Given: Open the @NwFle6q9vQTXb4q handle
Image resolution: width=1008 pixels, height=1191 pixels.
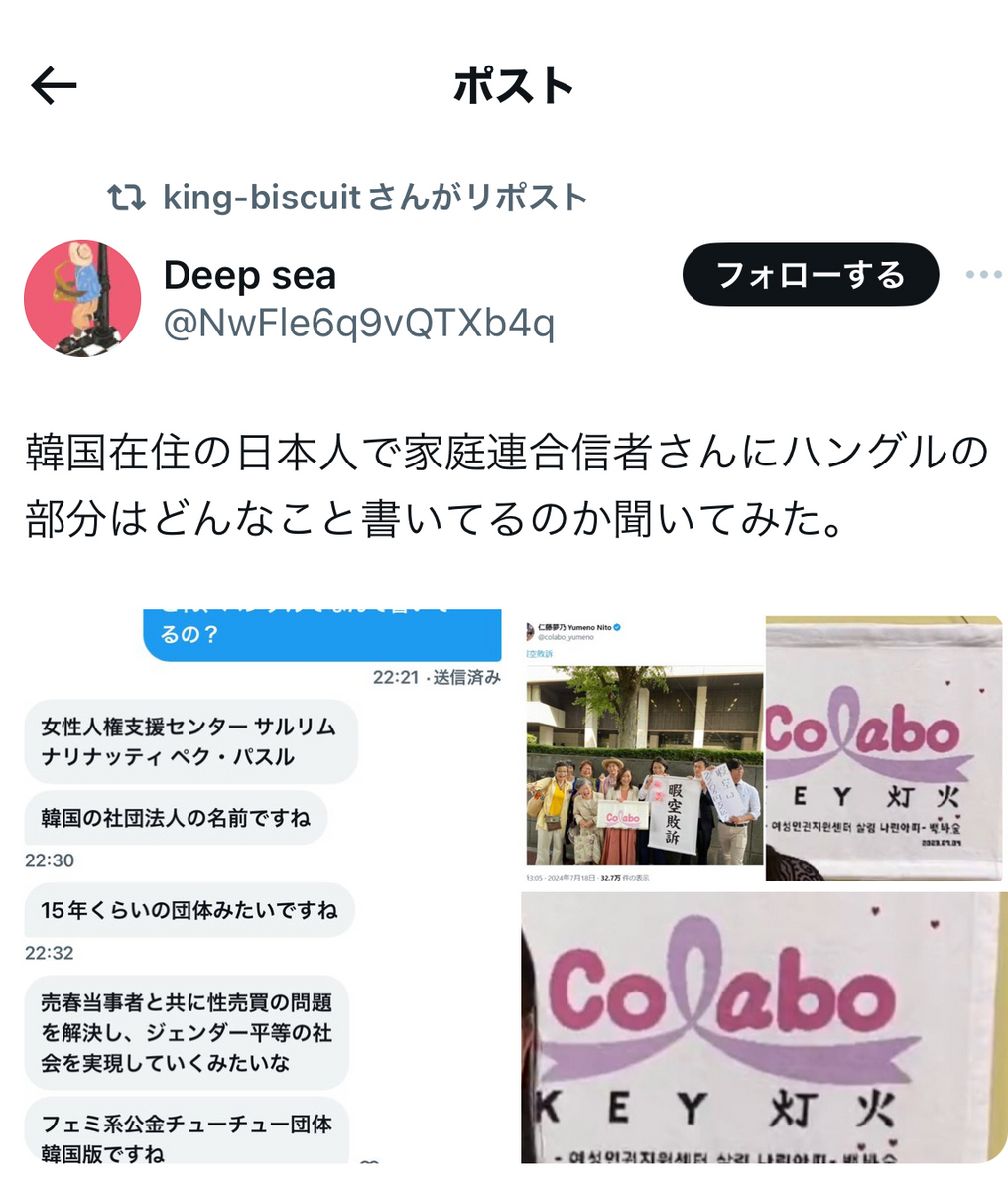Looking at the screenshot, I should (x=358, y=324).
